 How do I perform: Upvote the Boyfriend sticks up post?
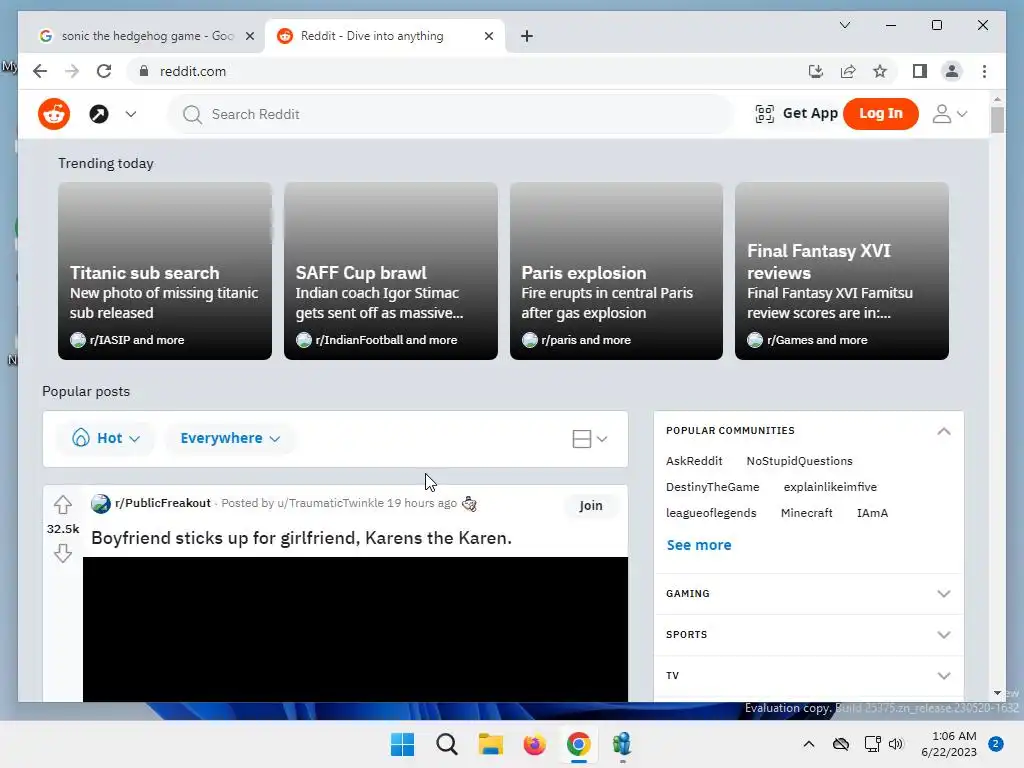pyautogui.click(x=63, y=505)
